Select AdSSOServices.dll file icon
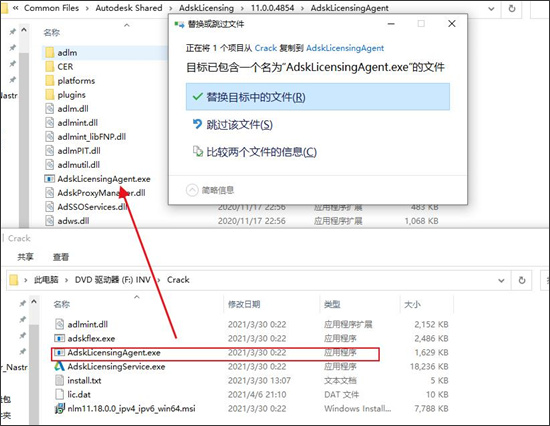 (x=49, y=207)
